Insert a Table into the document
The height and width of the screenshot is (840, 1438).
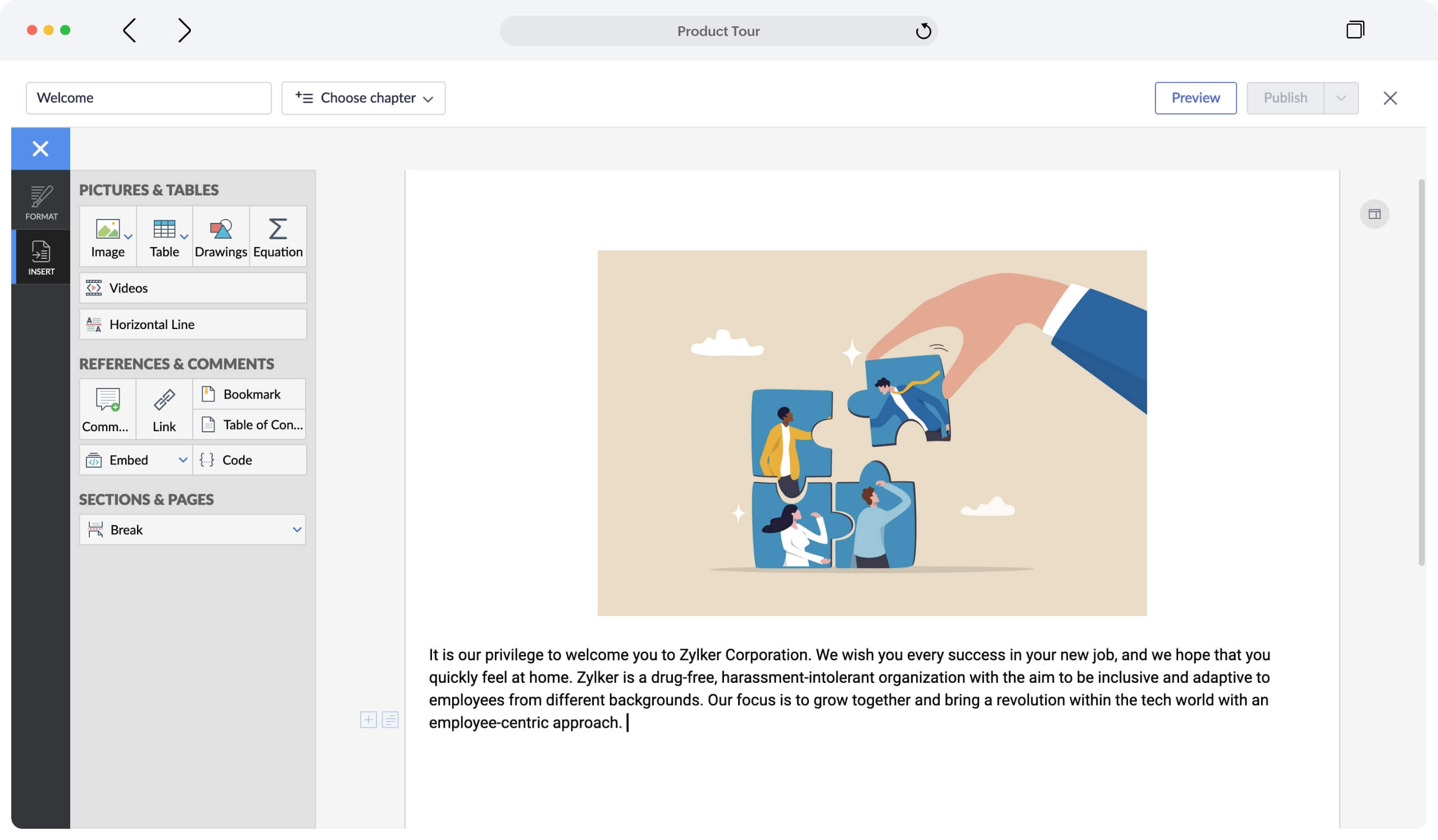point(164,236)
